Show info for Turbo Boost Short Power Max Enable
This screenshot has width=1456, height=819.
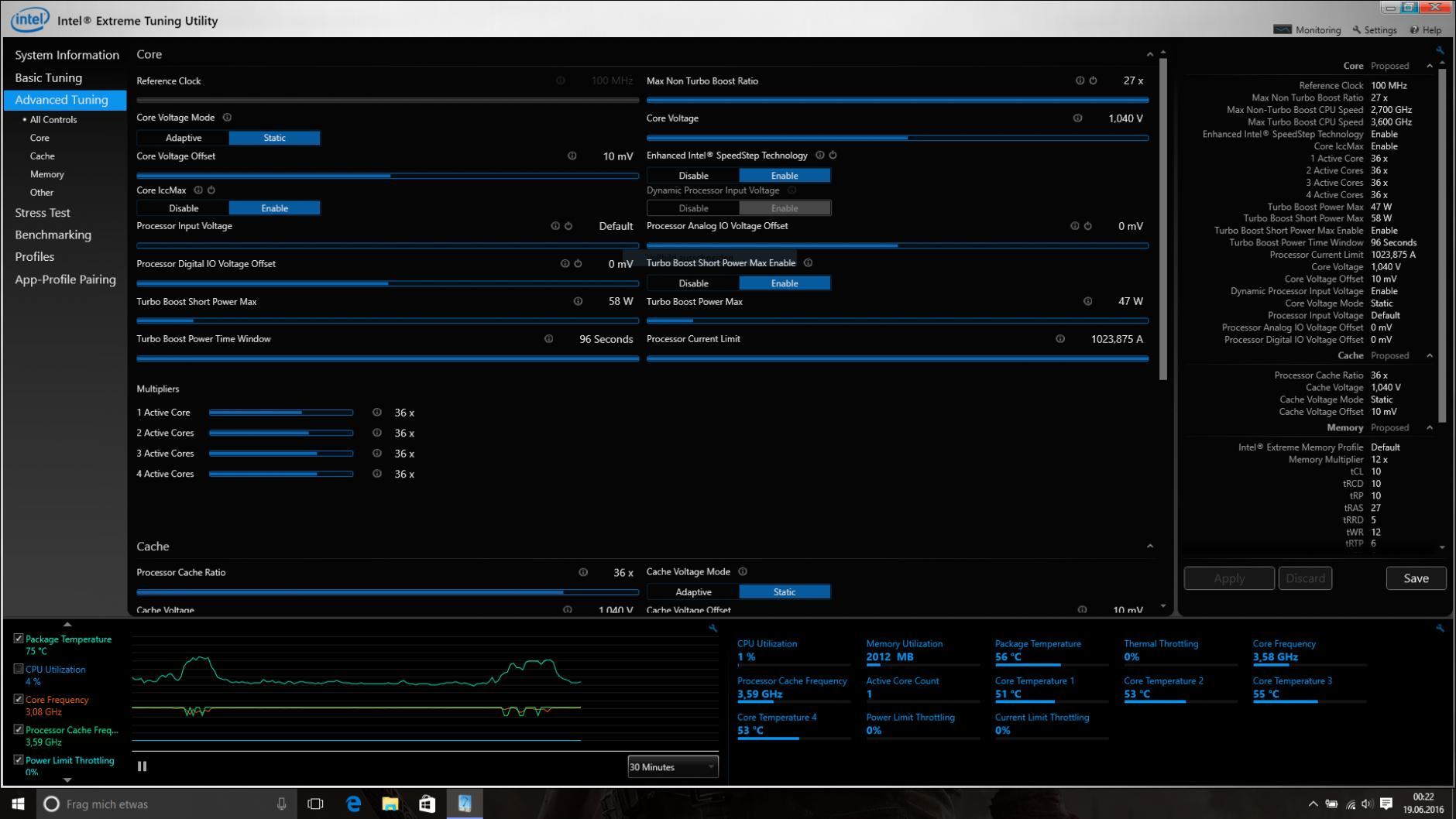808,262
